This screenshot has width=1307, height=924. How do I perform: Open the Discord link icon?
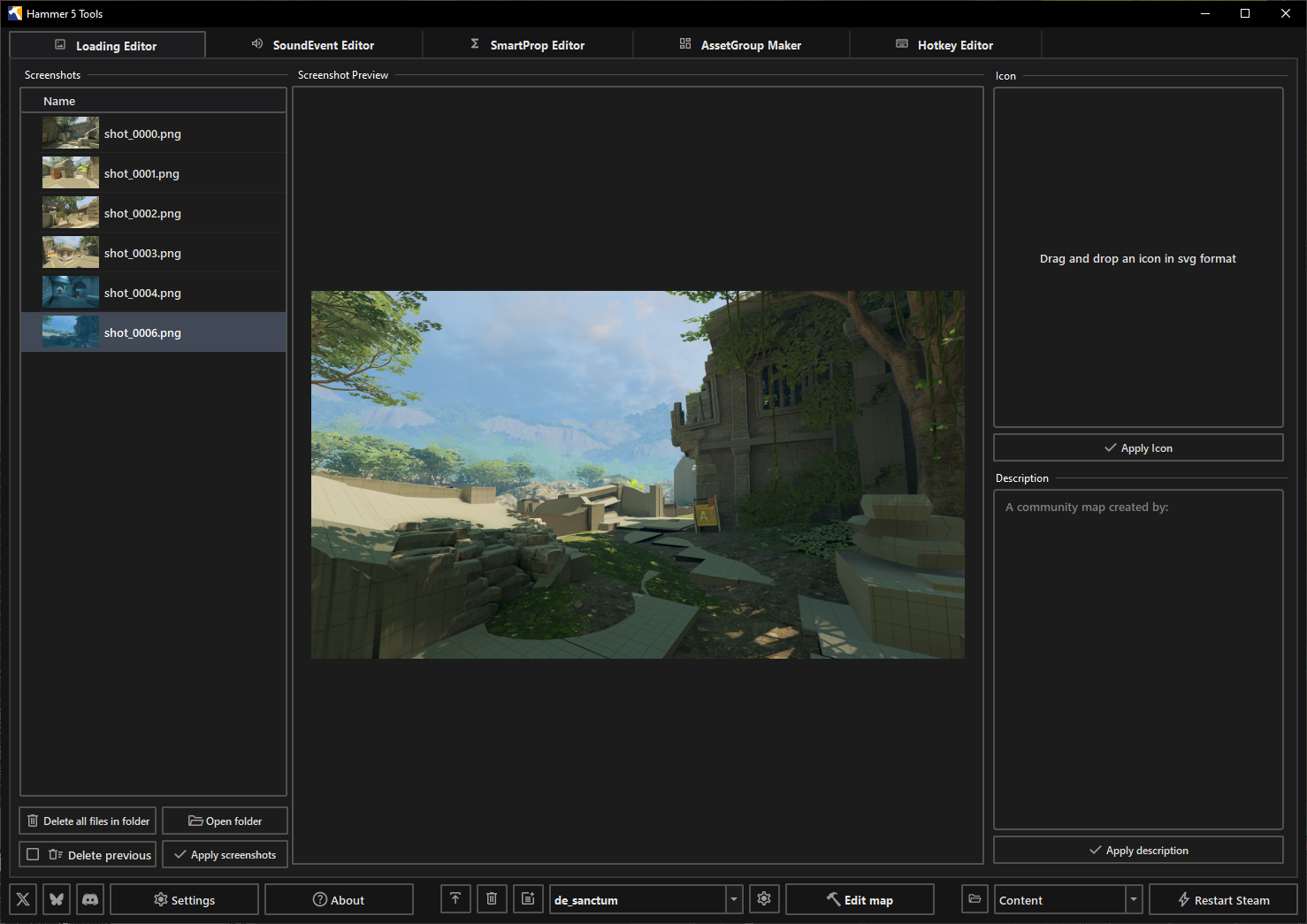pyautogui.click(x=90, y=899)
